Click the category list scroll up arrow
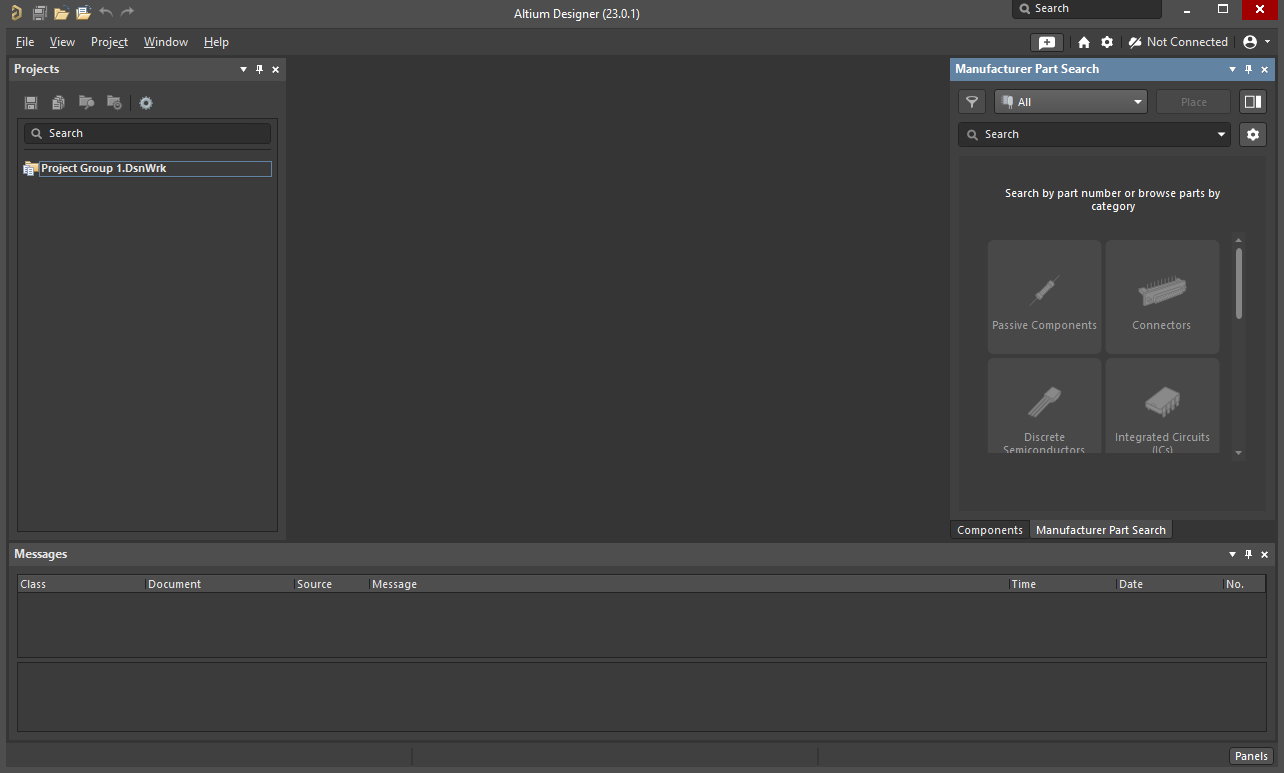 (1239, 240)
